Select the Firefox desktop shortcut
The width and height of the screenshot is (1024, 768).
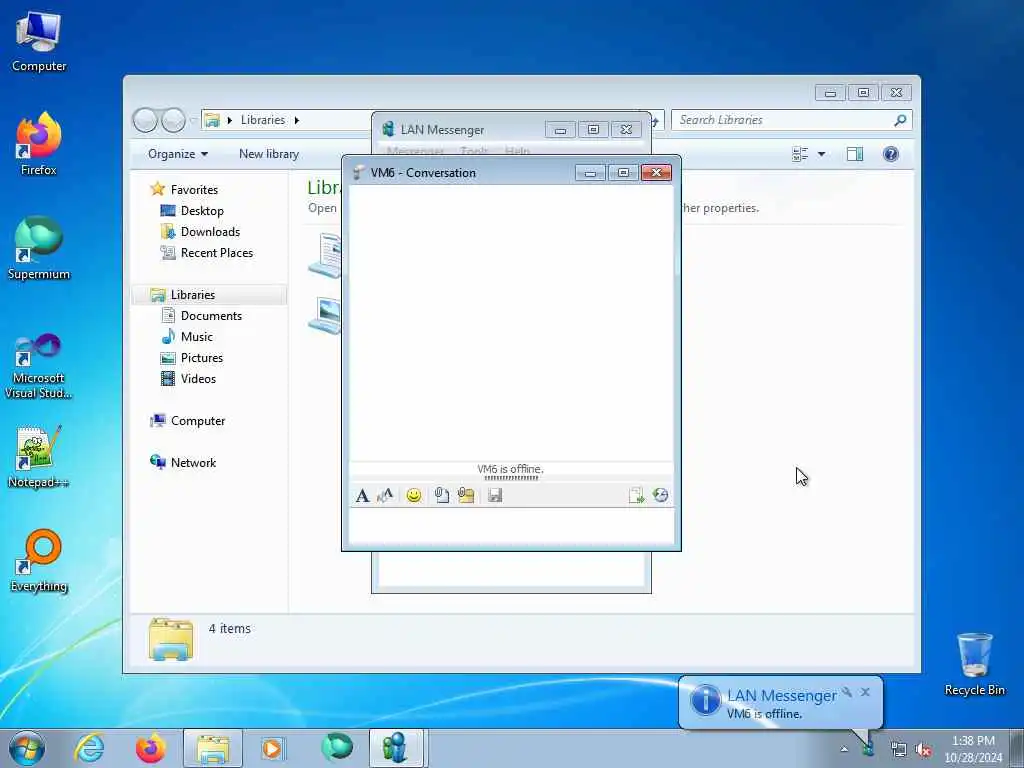[x=39, y=144]
